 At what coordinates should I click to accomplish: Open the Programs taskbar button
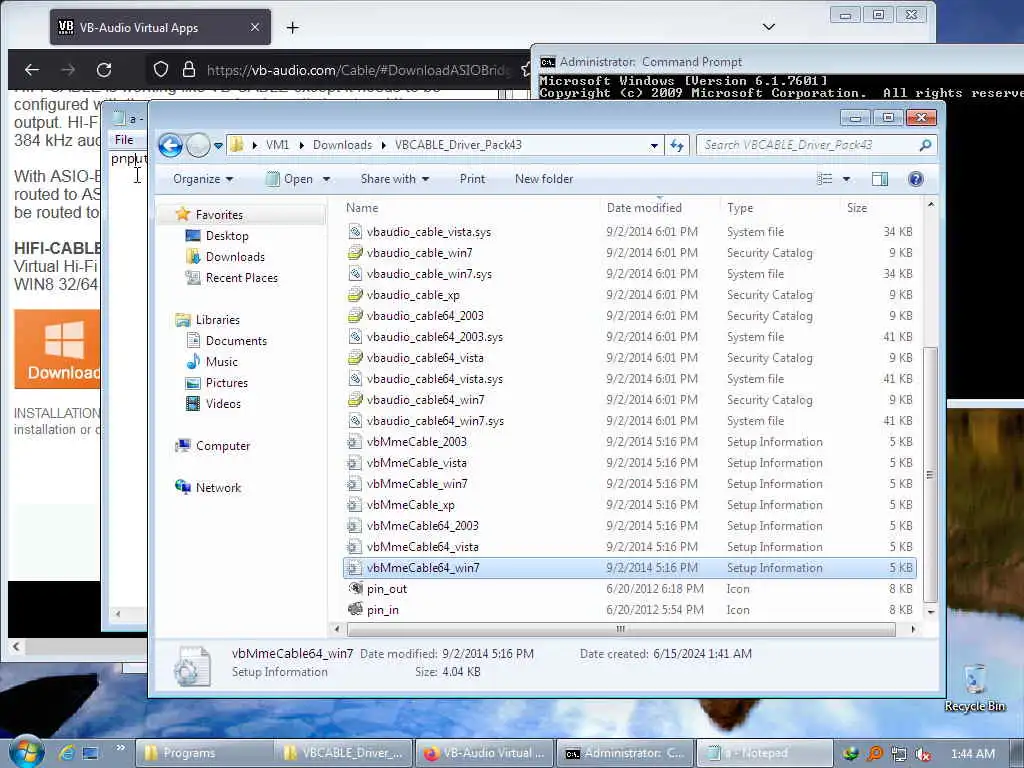tap(202, 753)
